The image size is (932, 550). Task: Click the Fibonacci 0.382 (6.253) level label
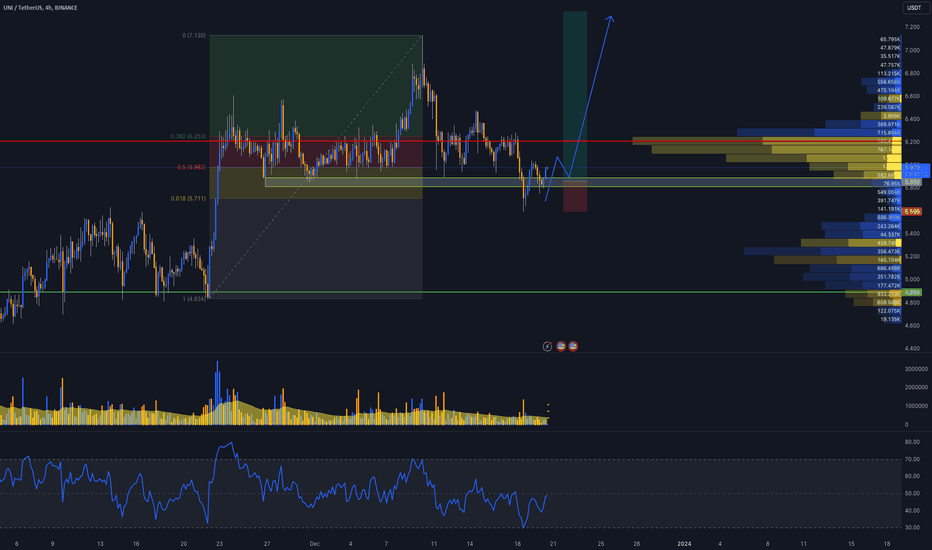tap(188, 136)
